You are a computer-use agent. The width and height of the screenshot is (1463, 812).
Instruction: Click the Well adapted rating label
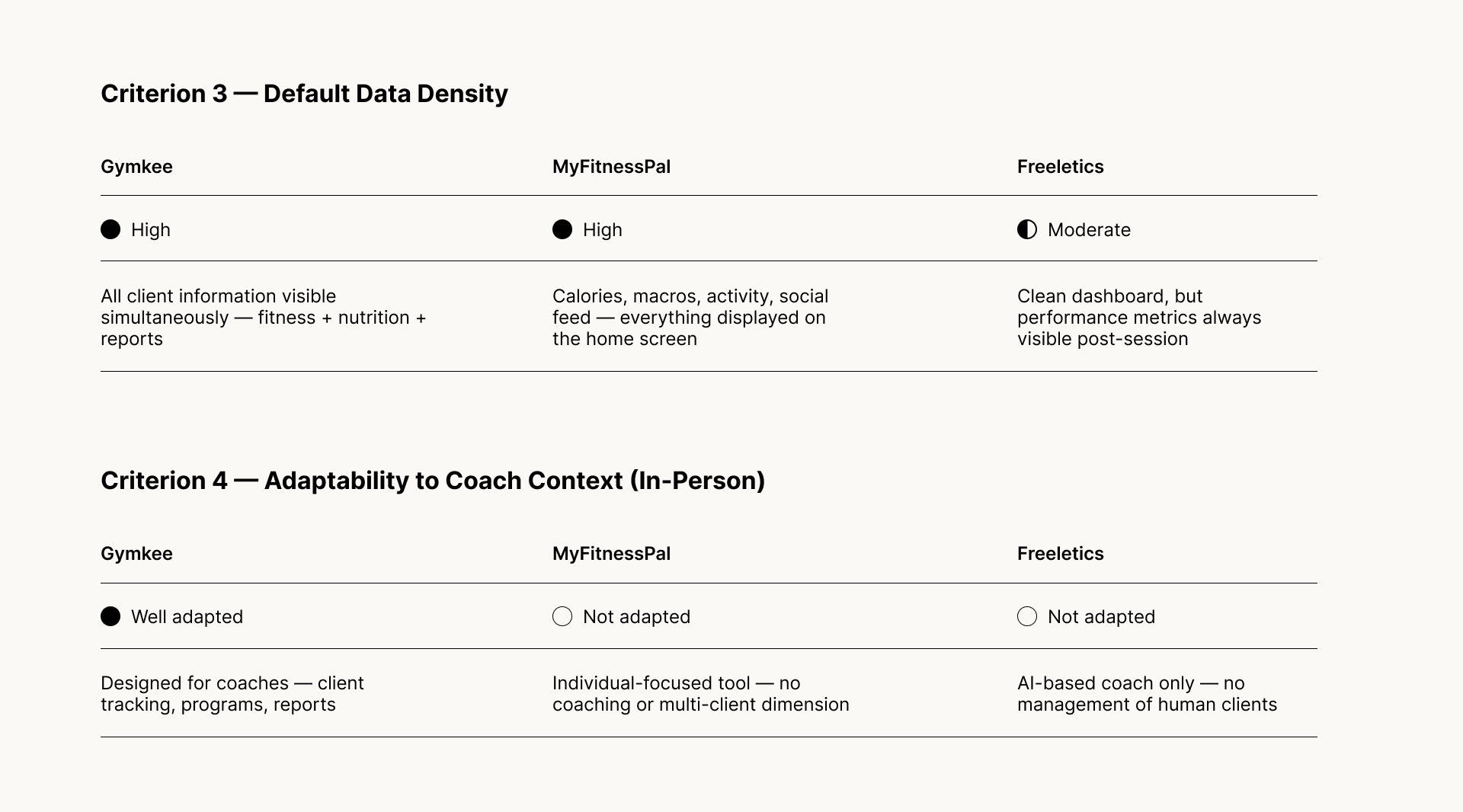[187, 617]
